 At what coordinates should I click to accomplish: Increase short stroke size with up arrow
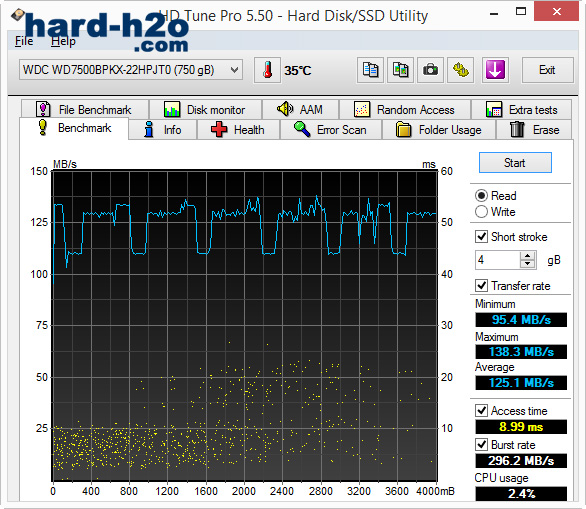coord(527,256)
